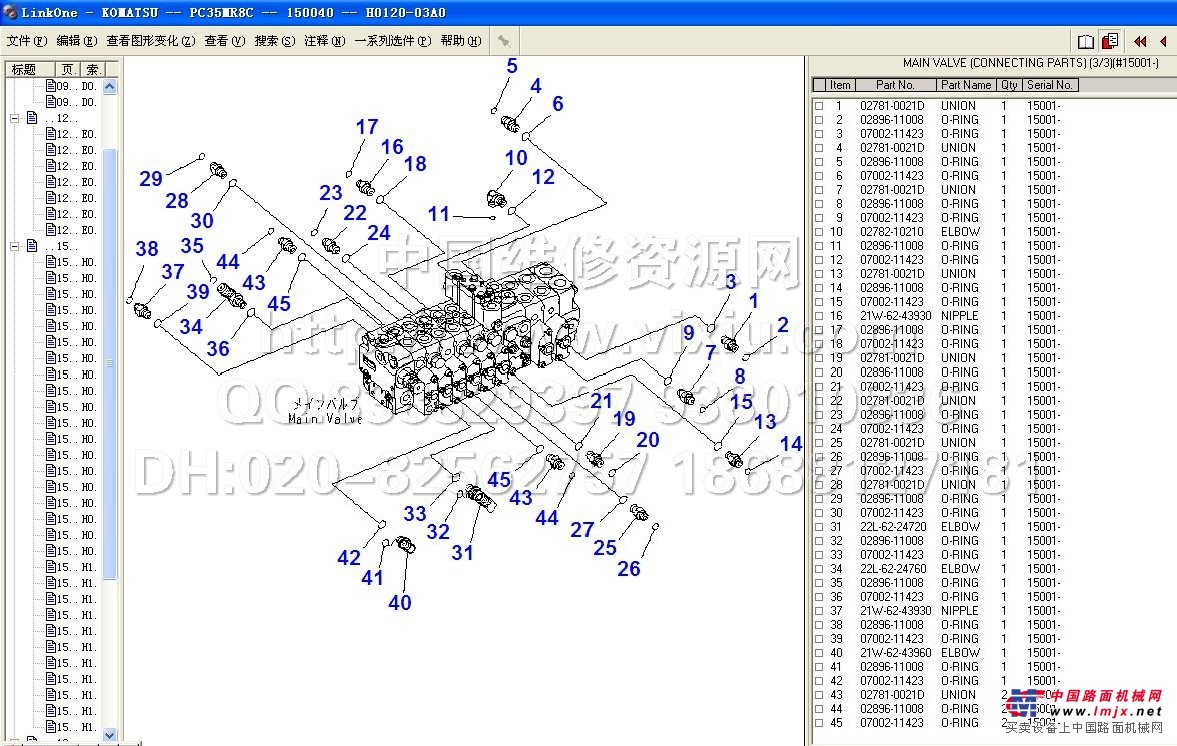Image resolution: width=1177 pixels, height=746 pixels.
Task: Click the Main Valve label in diagram
Action: 325,418
